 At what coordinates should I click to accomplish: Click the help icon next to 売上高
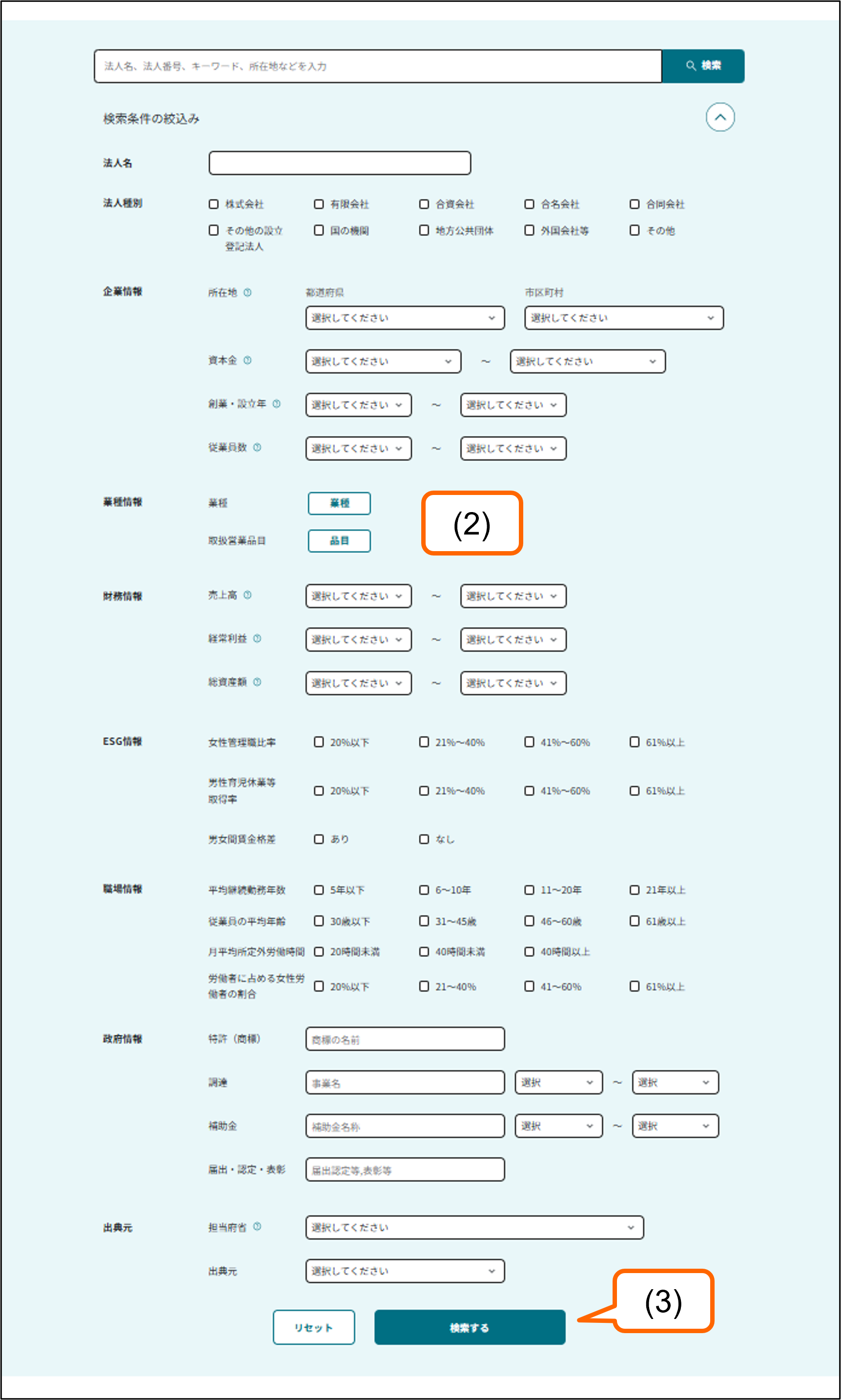pyautogui.click(x=247, y=595)
